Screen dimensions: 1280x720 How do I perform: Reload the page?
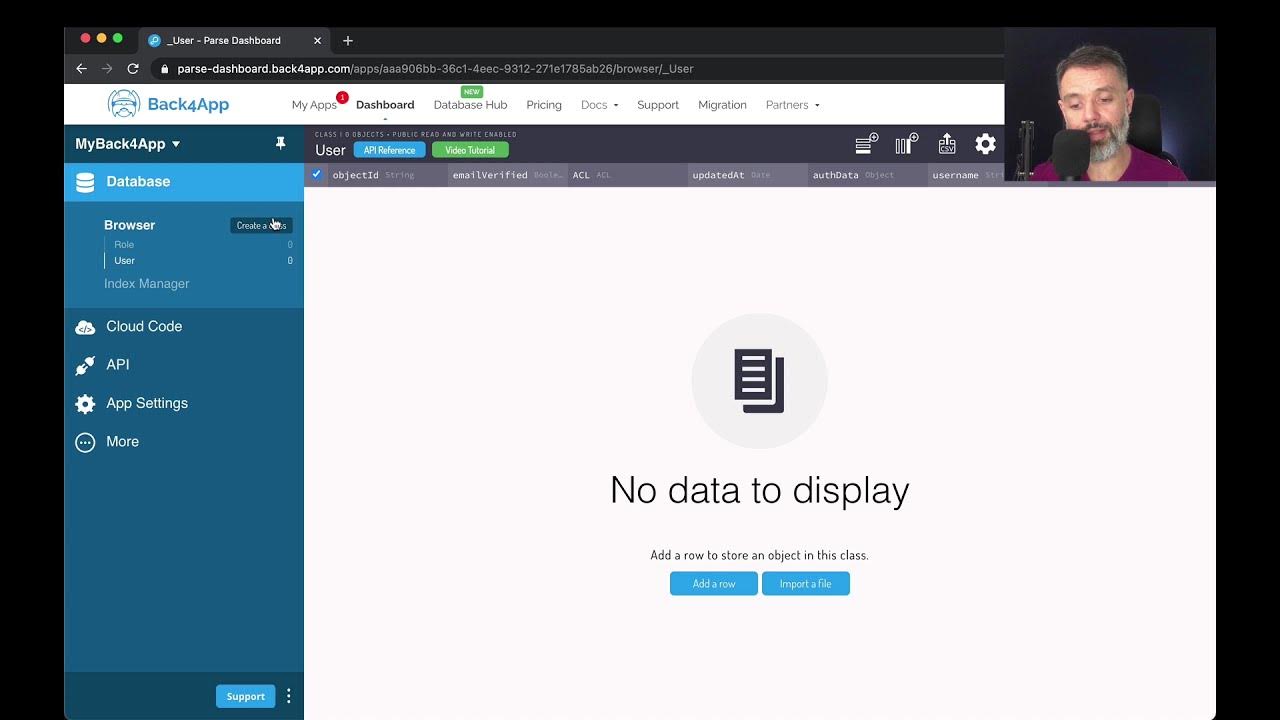coord(133,69)
